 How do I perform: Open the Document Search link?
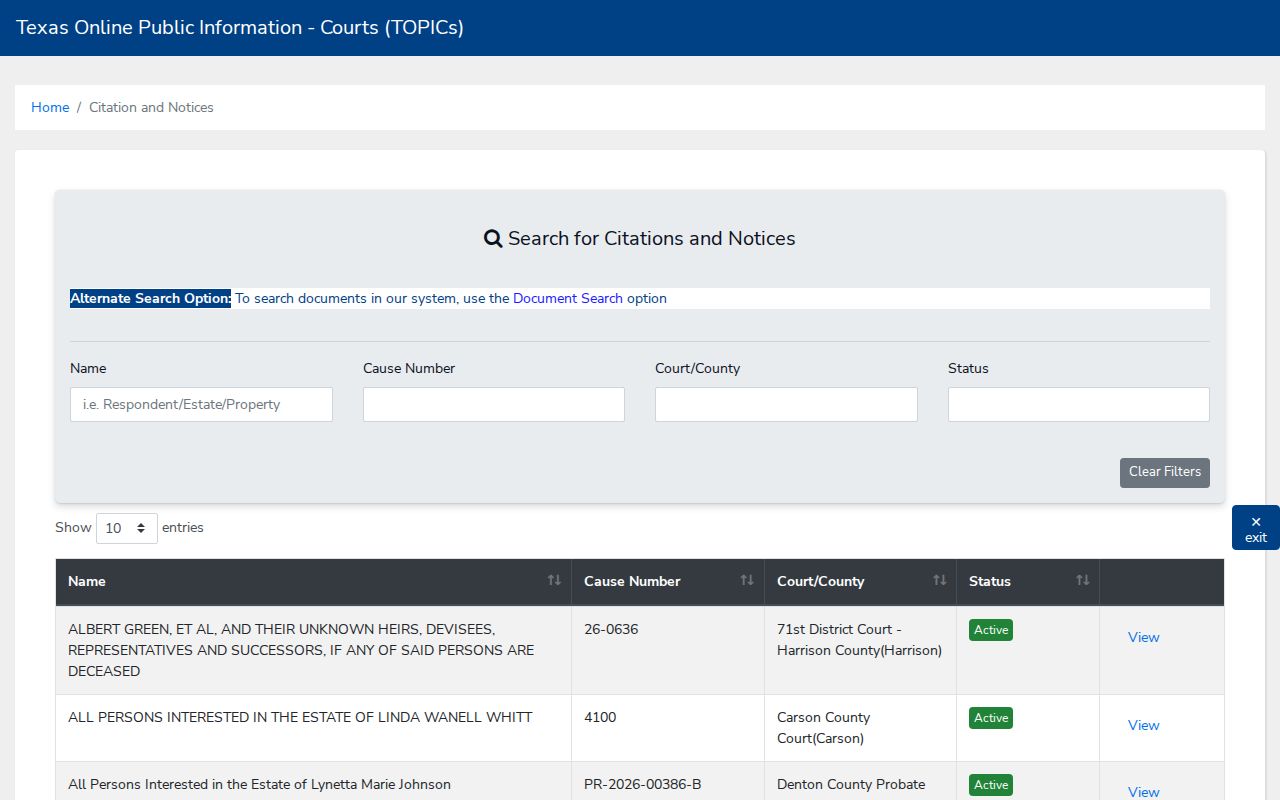(x=568, y=298)
